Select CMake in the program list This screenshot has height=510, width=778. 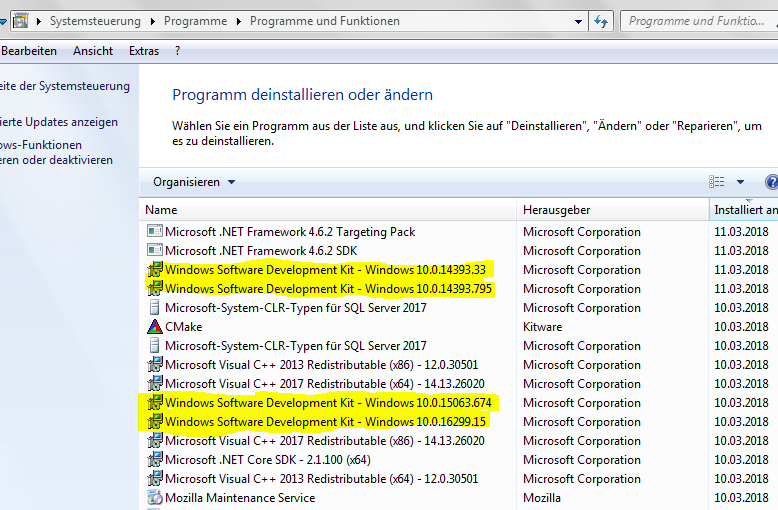(x=184, y=326)
